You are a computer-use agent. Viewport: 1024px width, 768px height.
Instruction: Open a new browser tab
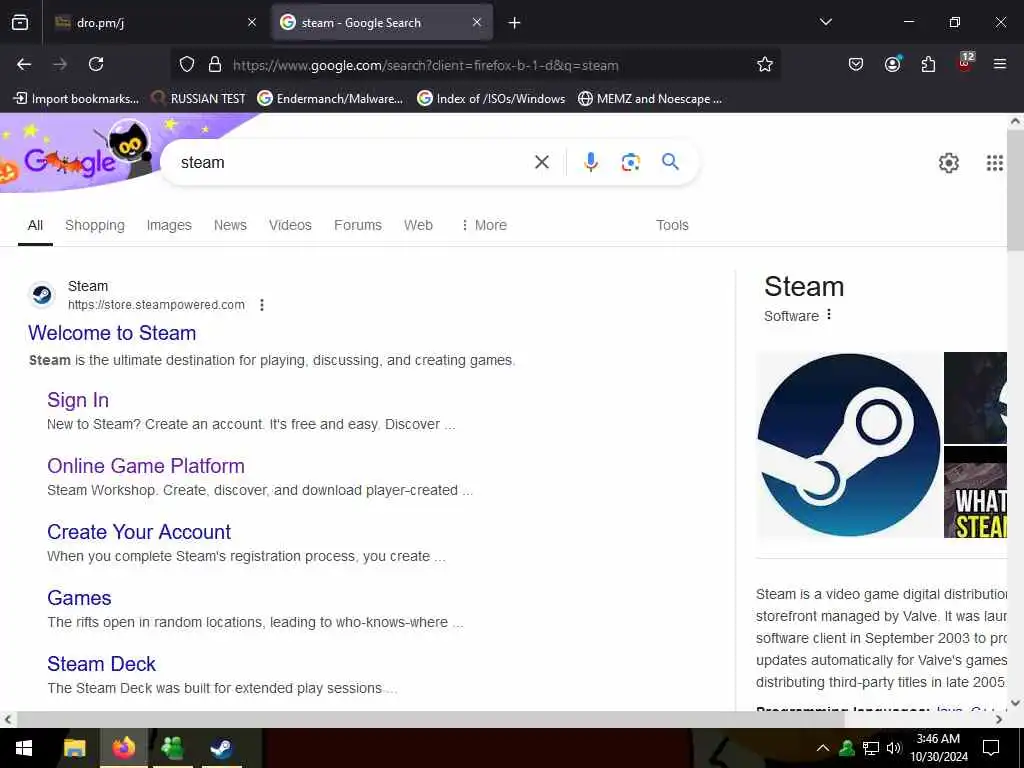pyautogui.click(x=515, y=23)
